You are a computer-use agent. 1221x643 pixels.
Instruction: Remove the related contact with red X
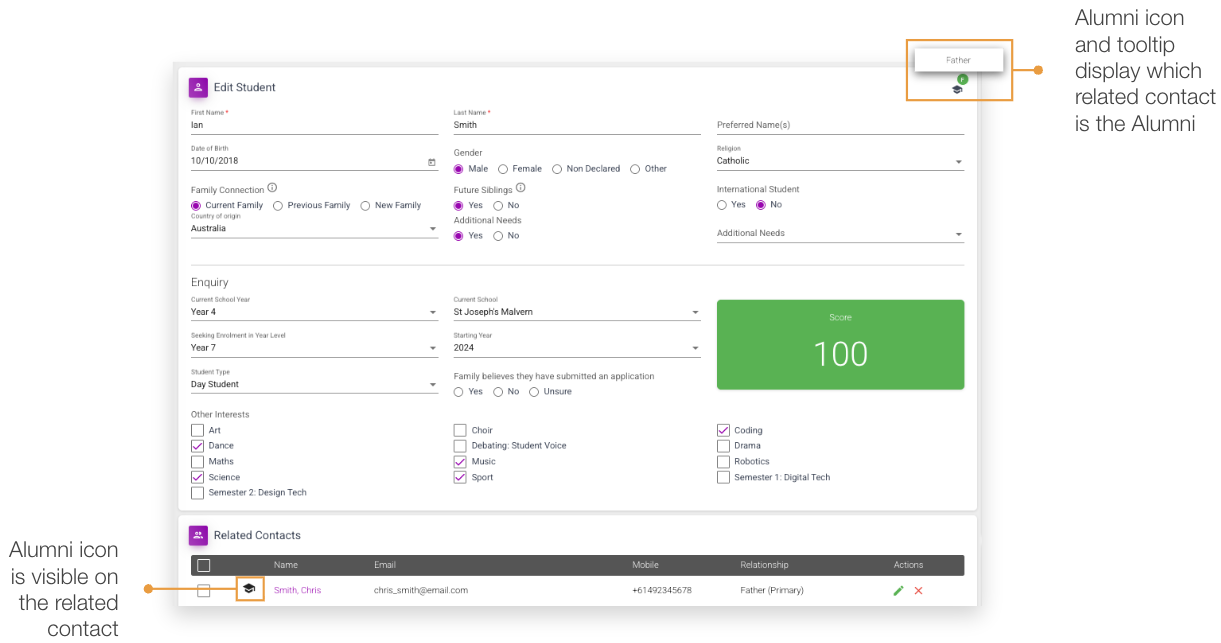918,591
